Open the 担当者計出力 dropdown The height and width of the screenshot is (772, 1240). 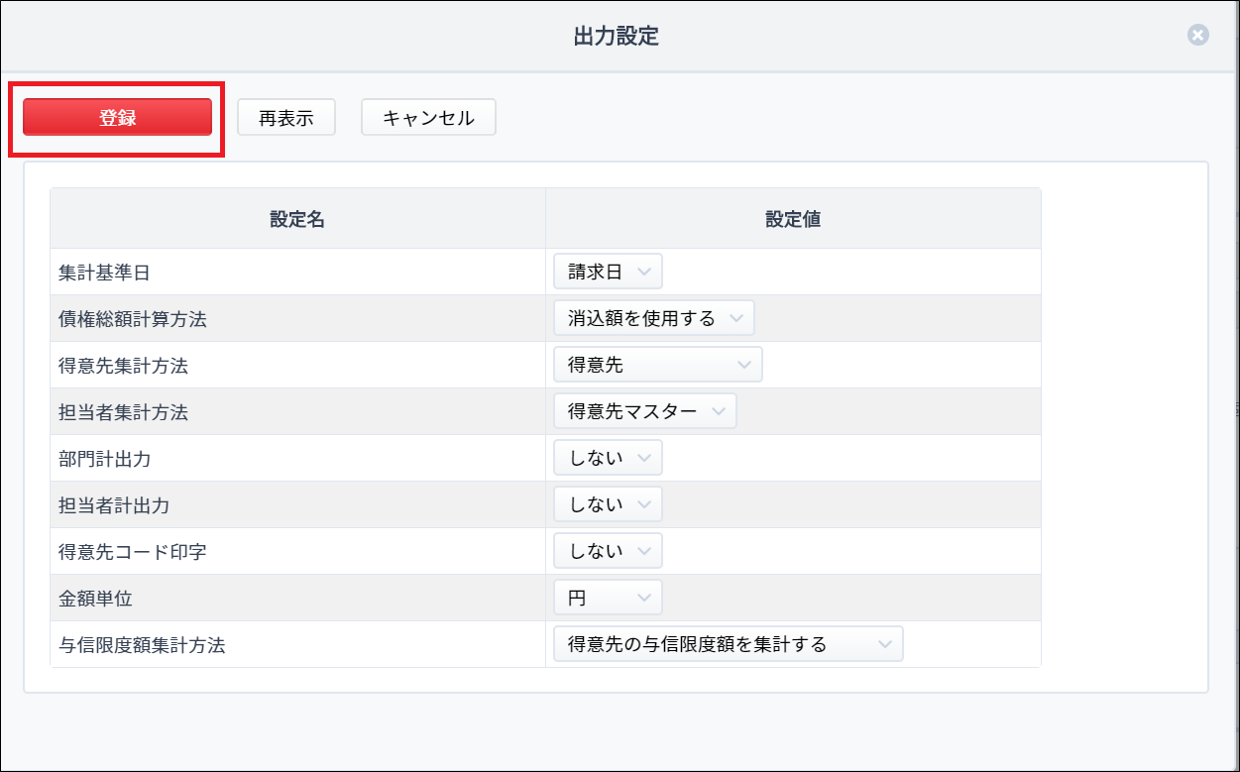[x=608, y=504]
